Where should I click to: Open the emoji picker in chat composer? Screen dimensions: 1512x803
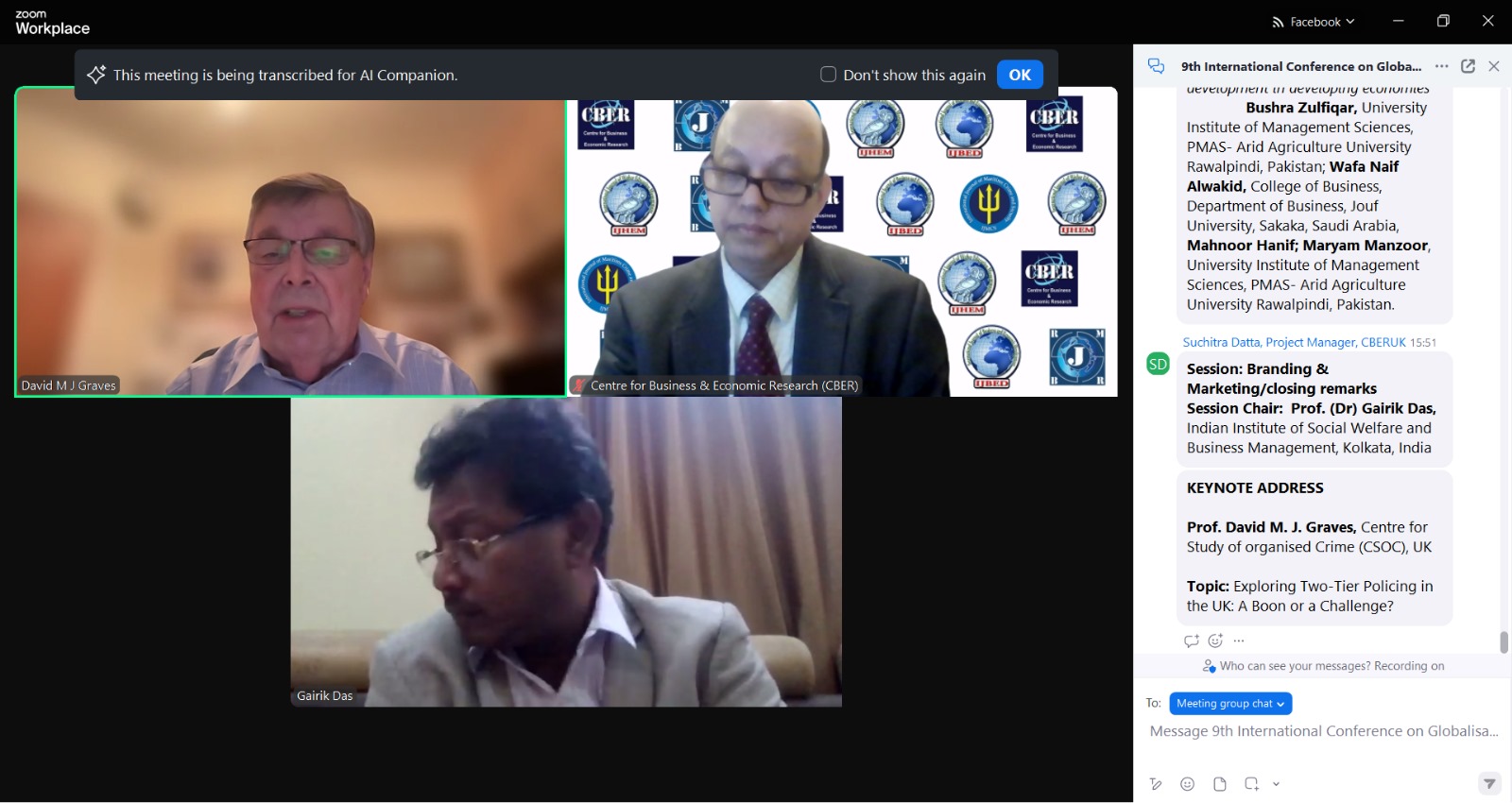1188,784
